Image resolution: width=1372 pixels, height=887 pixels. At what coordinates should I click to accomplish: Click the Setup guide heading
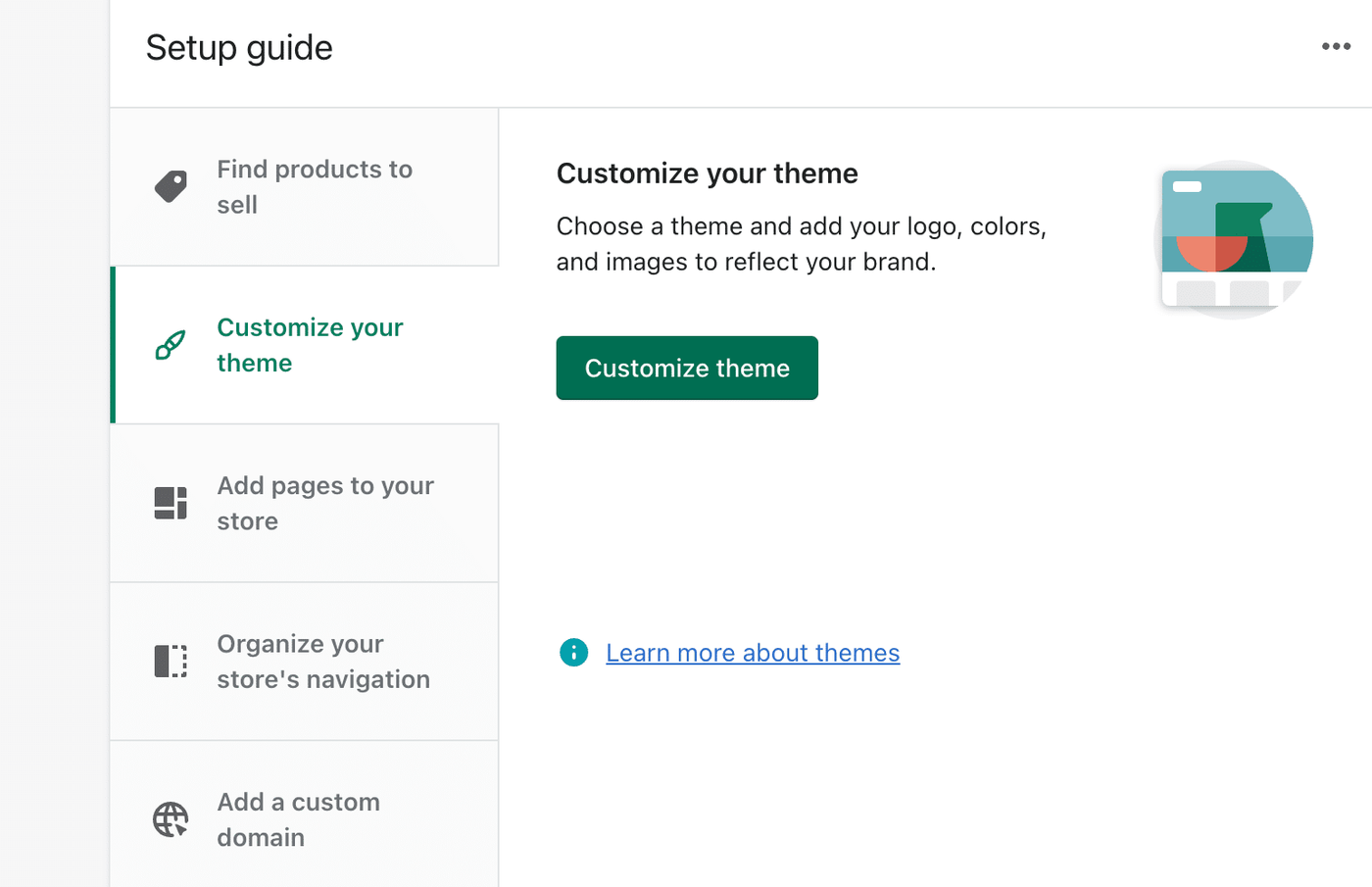point(239,48)
